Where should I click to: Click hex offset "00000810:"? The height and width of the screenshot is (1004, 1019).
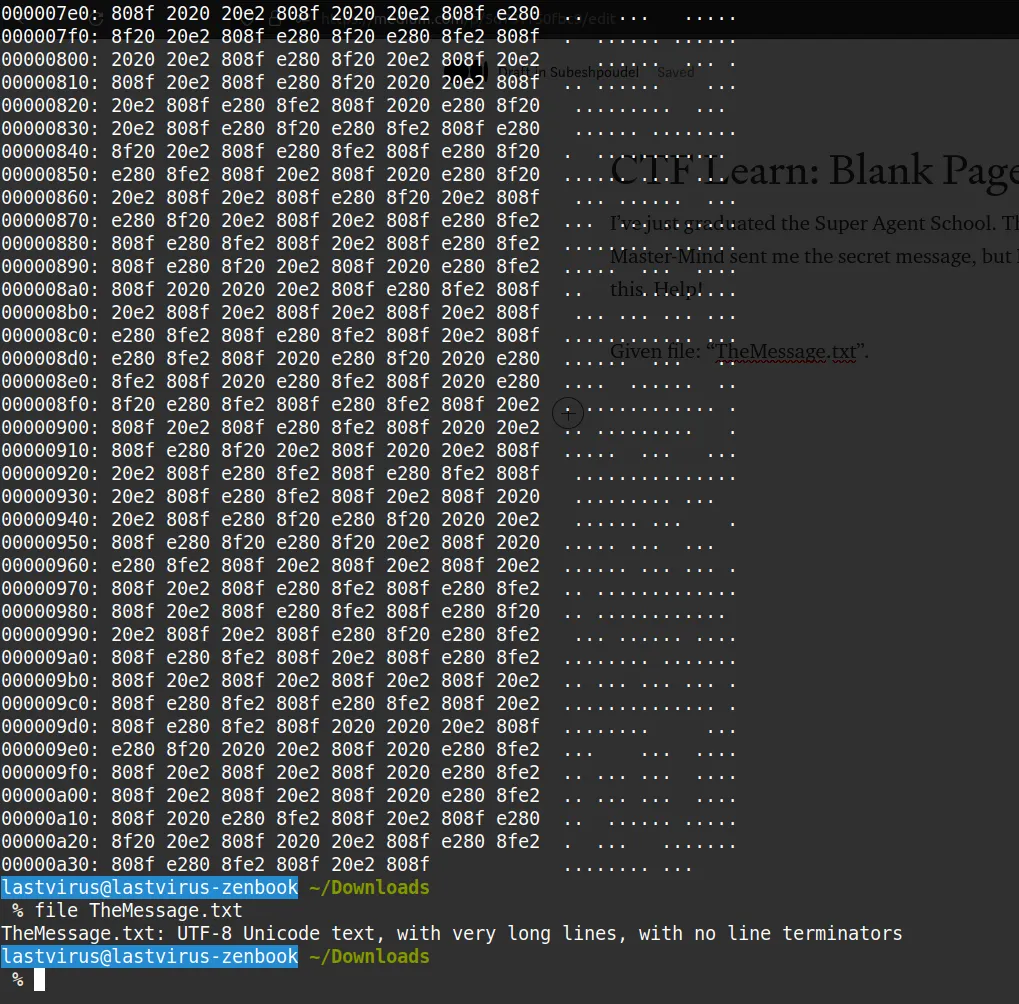(x=50, y=82)
